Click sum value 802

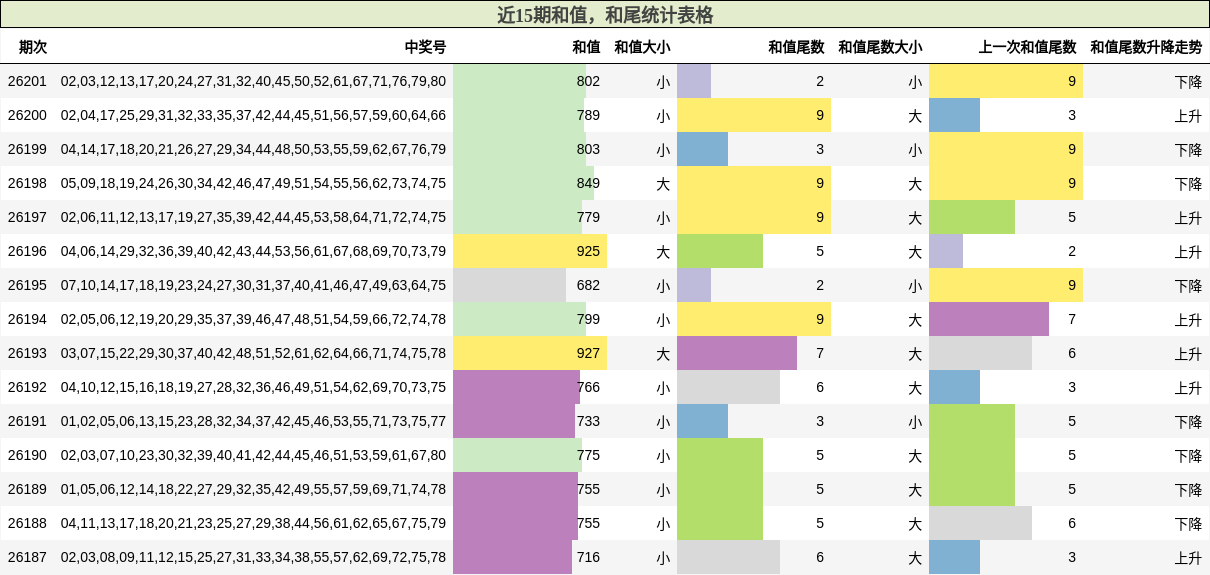(x=588, y=81)
